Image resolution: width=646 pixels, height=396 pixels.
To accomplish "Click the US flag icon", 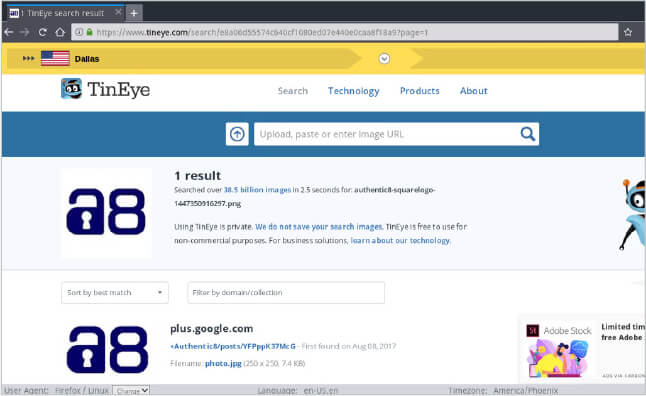I will [55, 59].
